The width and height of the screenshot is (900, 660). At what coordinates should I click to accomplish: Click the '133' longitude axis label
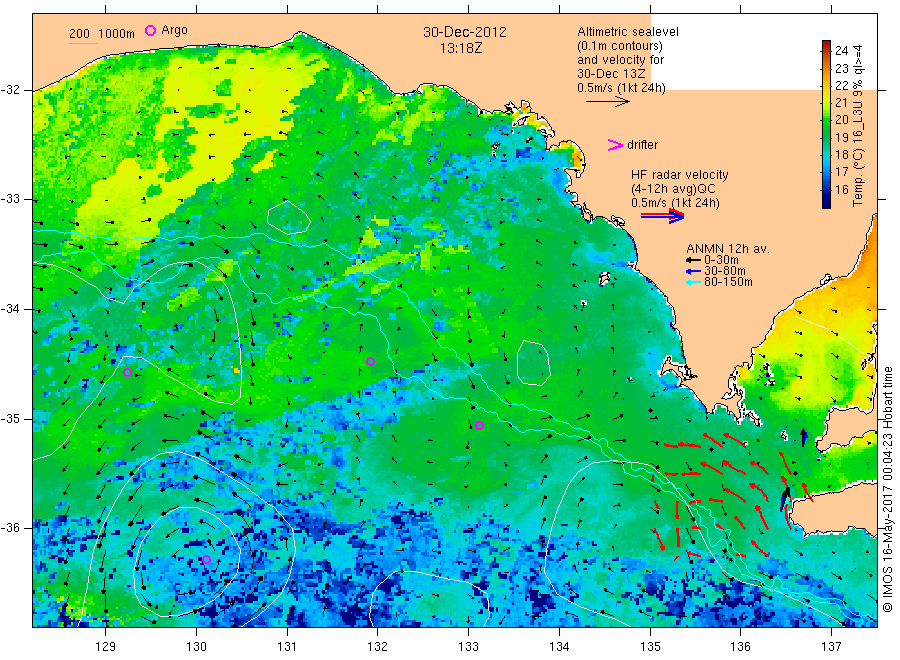468,647
